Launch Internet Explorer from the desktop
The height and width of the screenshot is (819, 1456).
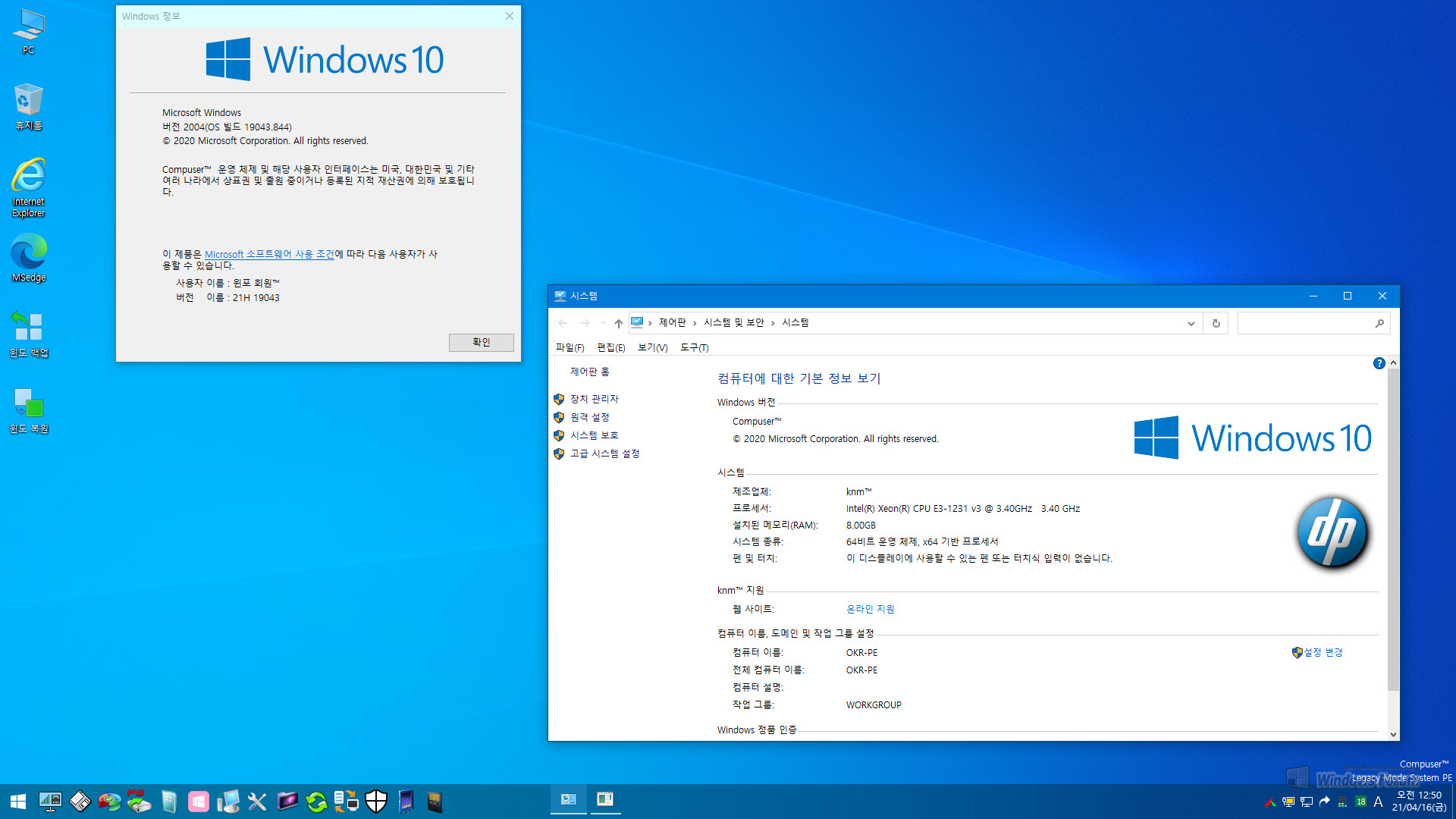click(29, 187)
